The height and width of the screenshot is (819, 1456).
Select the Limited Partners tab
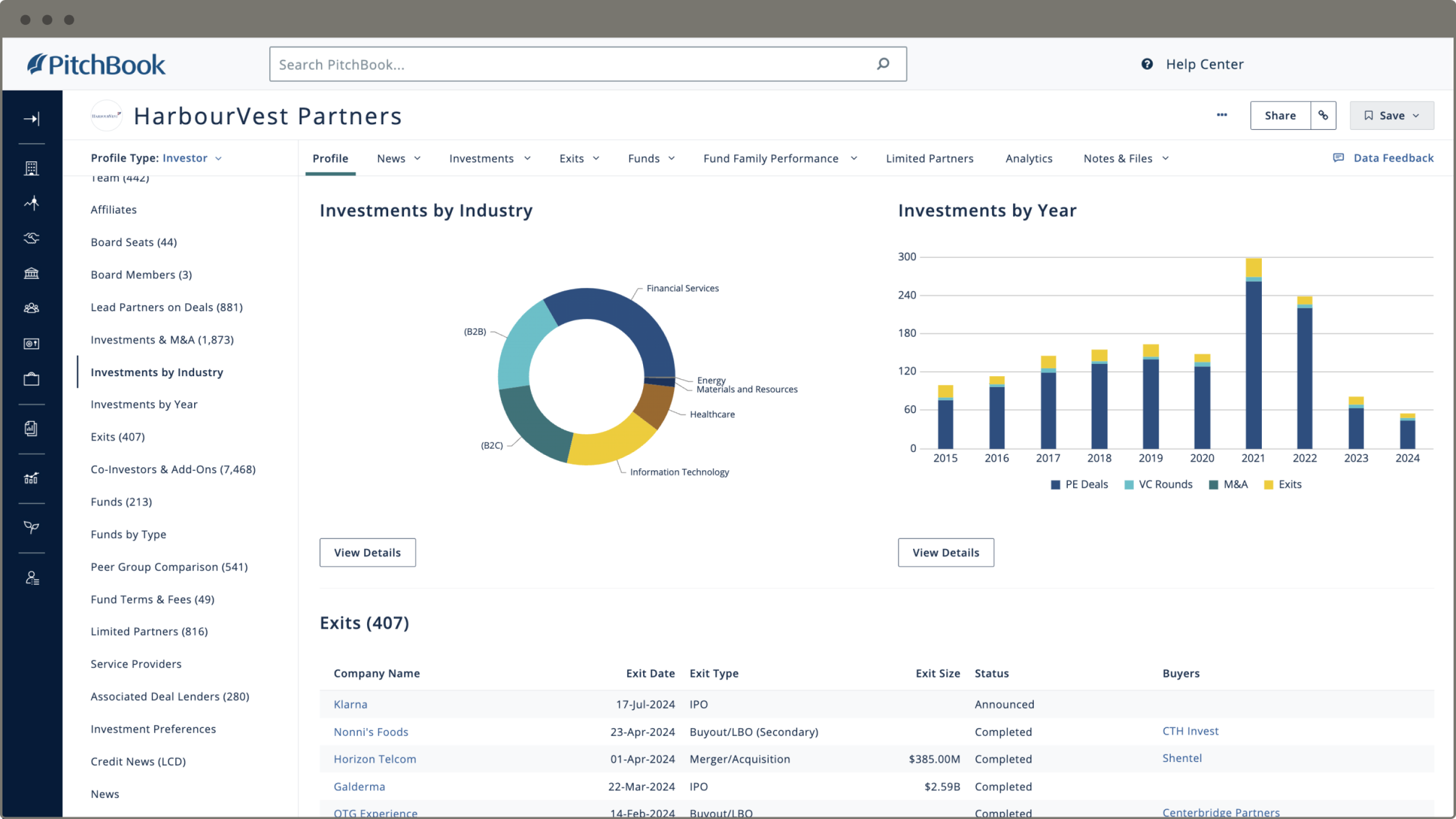click(x=929, y=158)
